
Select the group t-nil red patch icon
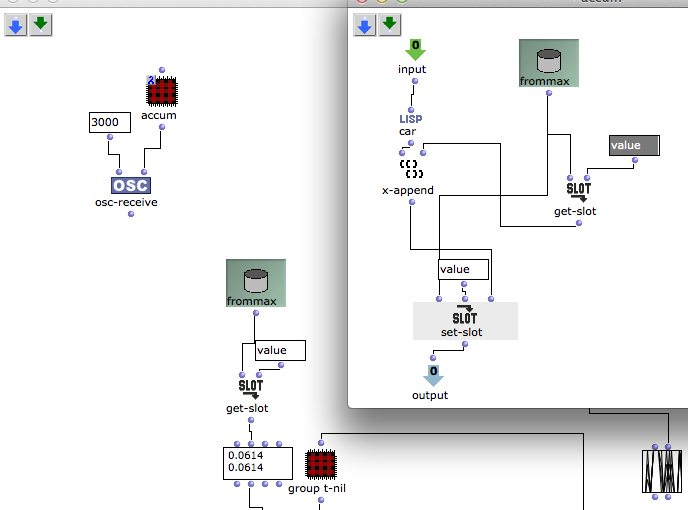321,464
